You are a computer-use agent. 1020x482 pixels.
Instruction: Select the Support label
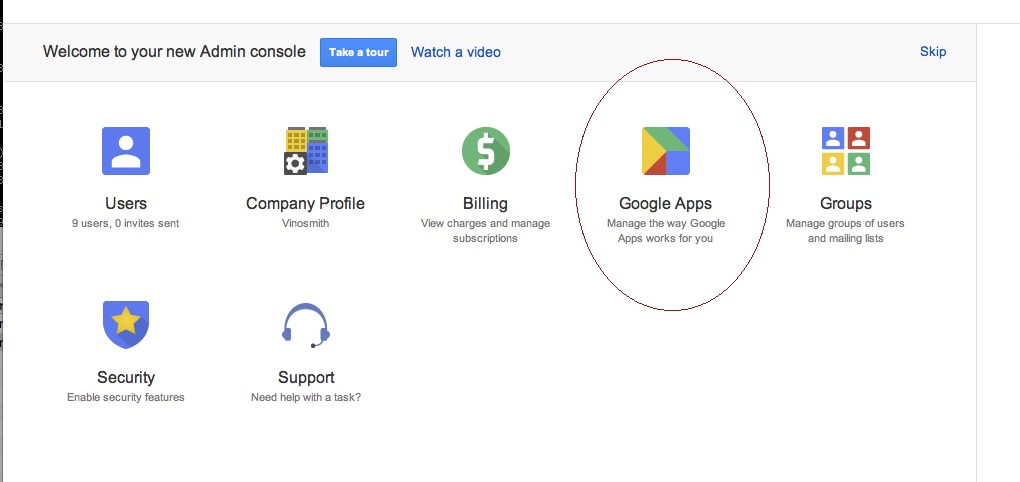click(306, 378)
